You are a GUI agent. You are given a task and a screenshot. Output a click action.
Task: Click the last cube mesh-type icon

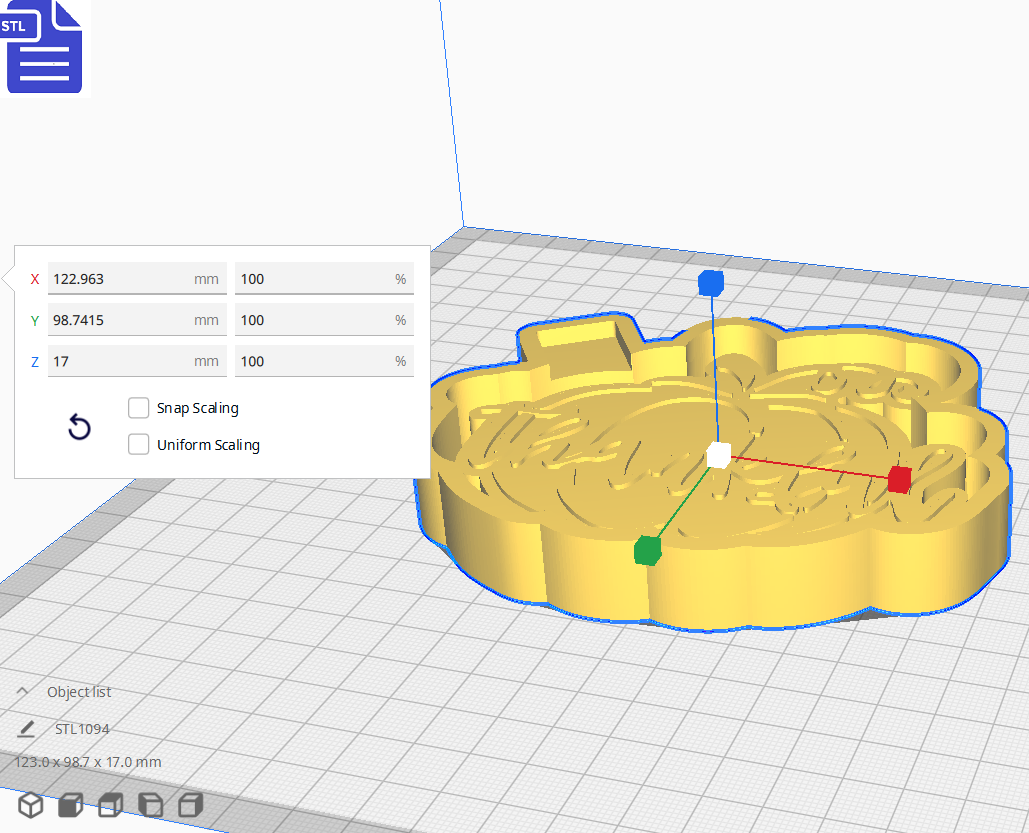[188, 805]
